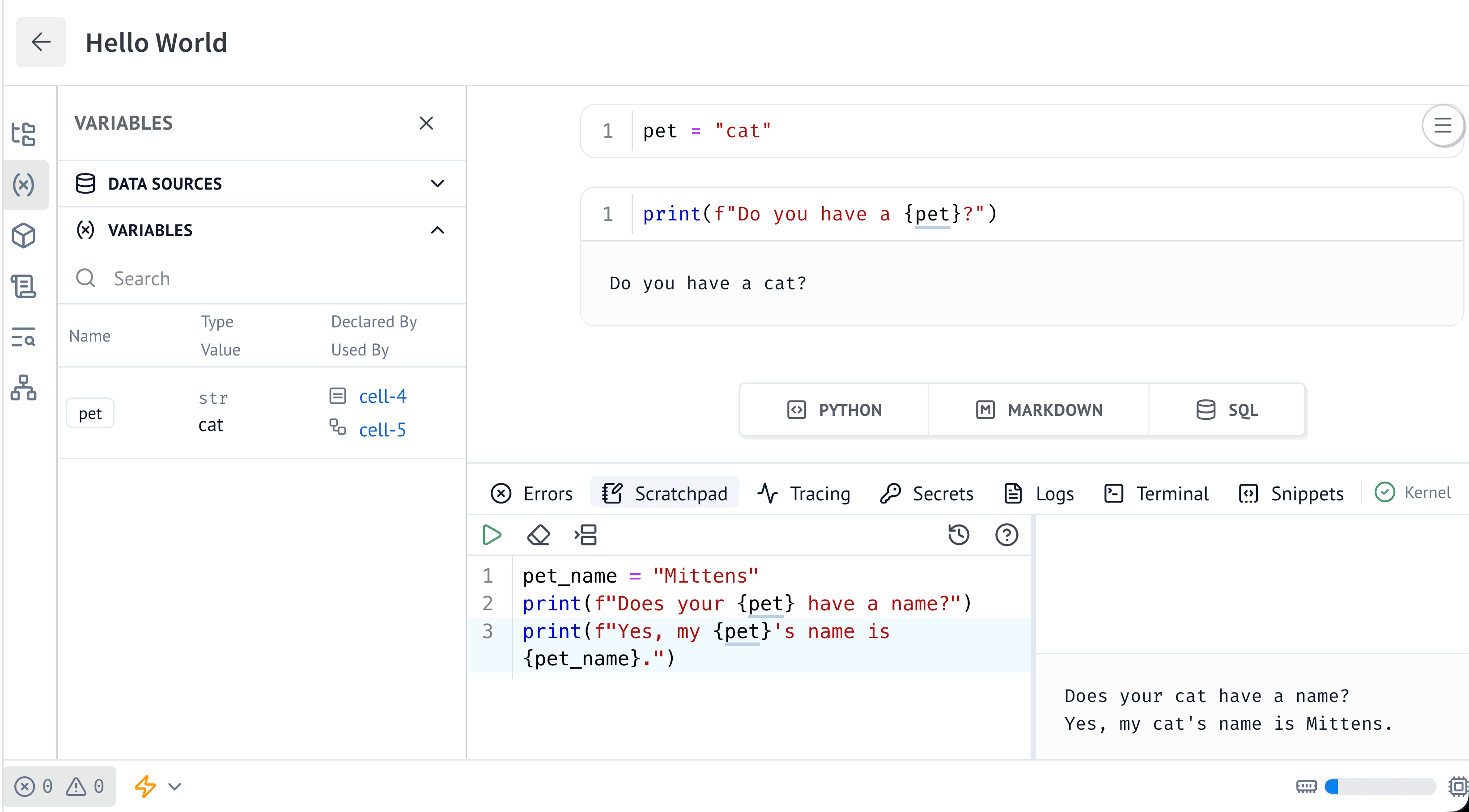Viewport: 1469px width, 812px height.
Task: Click the pet variable name chip
Action: pyautogui.click(x=90, y=414)
